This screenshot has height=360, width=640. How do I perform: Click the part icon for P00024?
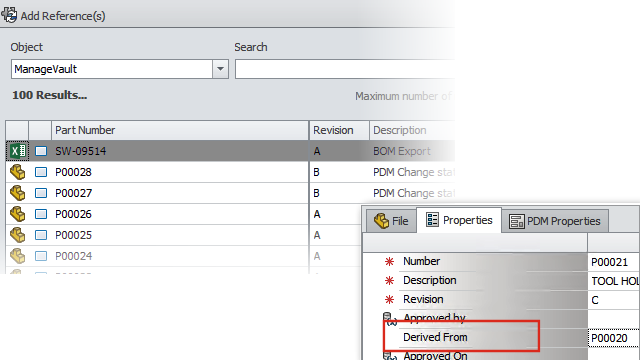pyautogui.click(x=18, y=256)
